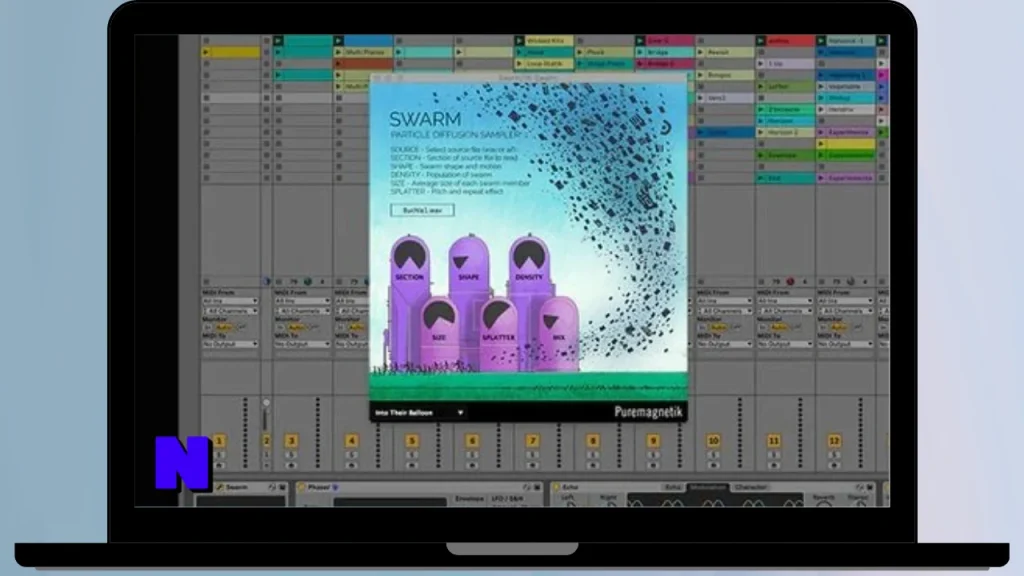Launch the Bongos clip
Image resolution: width=1024 pixels, height=576 pixels.
[x=701, y=75]
